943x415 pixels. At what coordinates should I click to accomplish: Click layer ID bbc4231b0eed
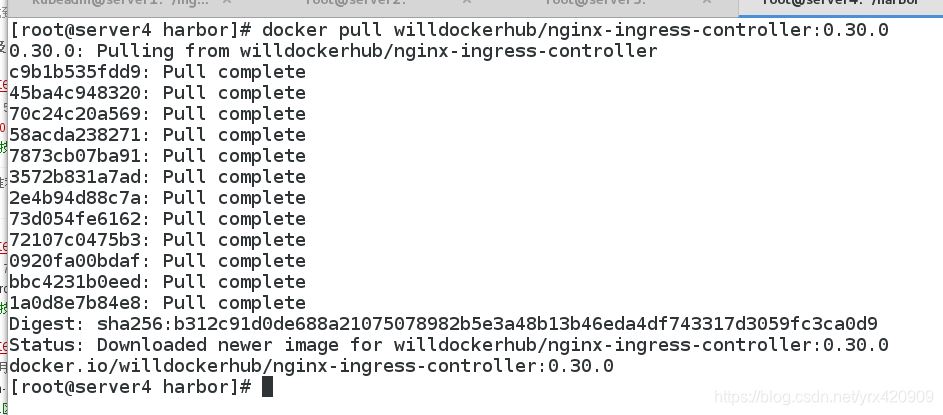(x=75, y=282)
